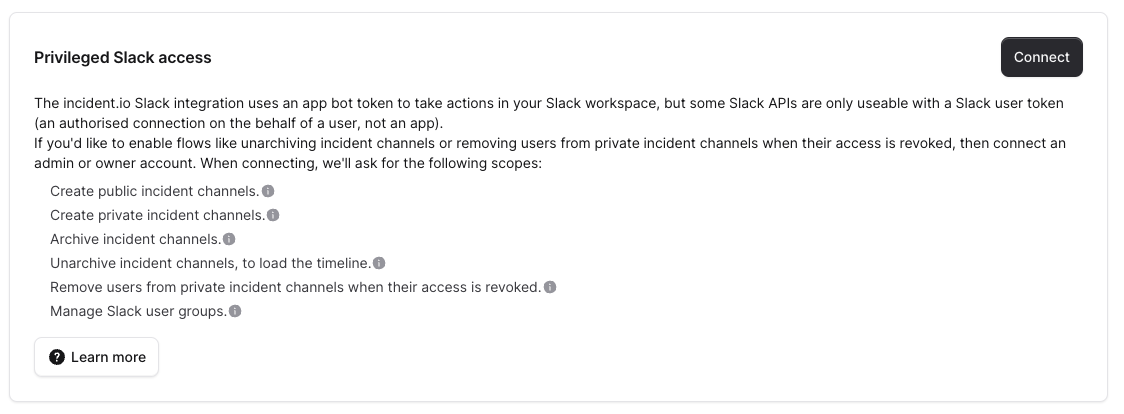Click Remove users from private incident channels text
The image size is (1124, 414).
tap(295, 287)
